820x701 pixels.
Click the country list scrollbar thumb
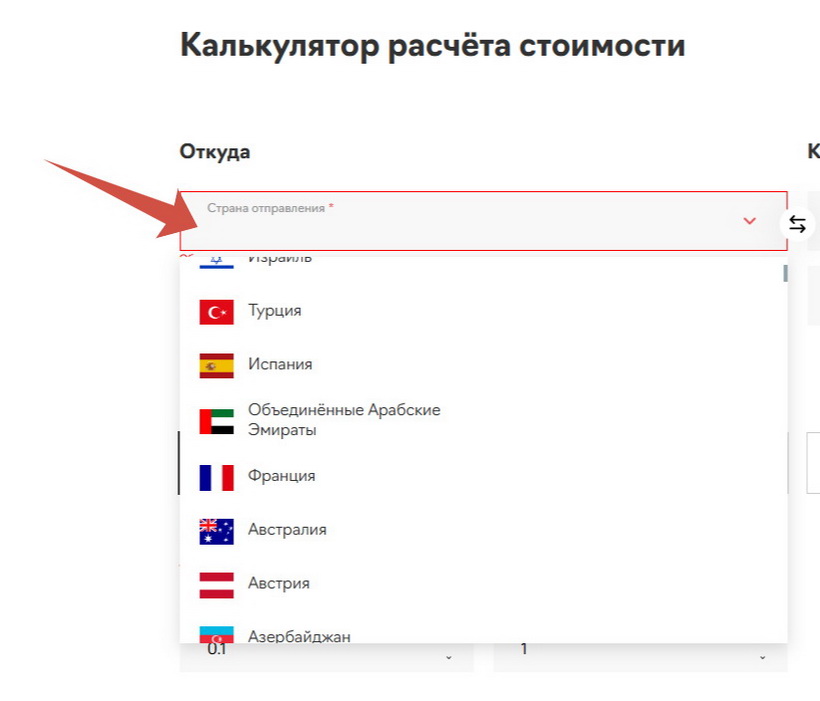[x=785, y=272]
